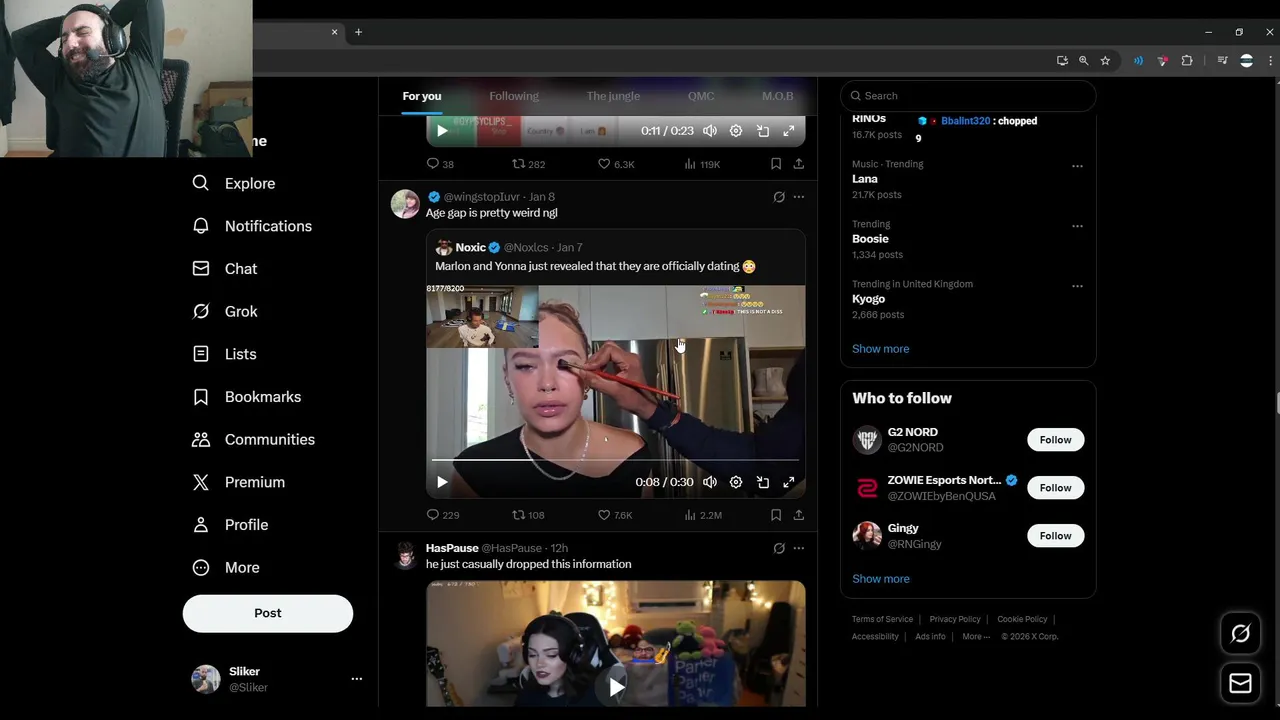Bookmark the post with 119K views
This screenshot has width=1280, height=720.
click(x=776, y=164)
